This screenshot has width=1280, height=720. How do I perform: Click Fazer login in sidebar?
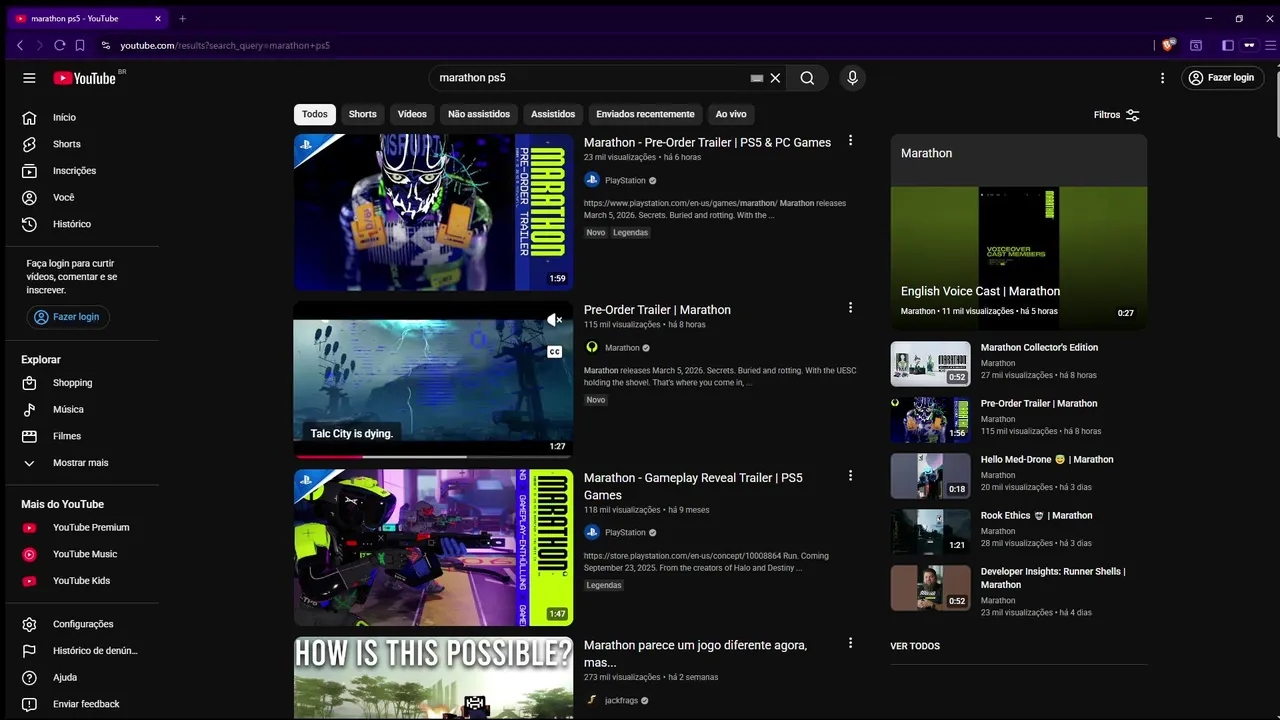pos(68,317)
